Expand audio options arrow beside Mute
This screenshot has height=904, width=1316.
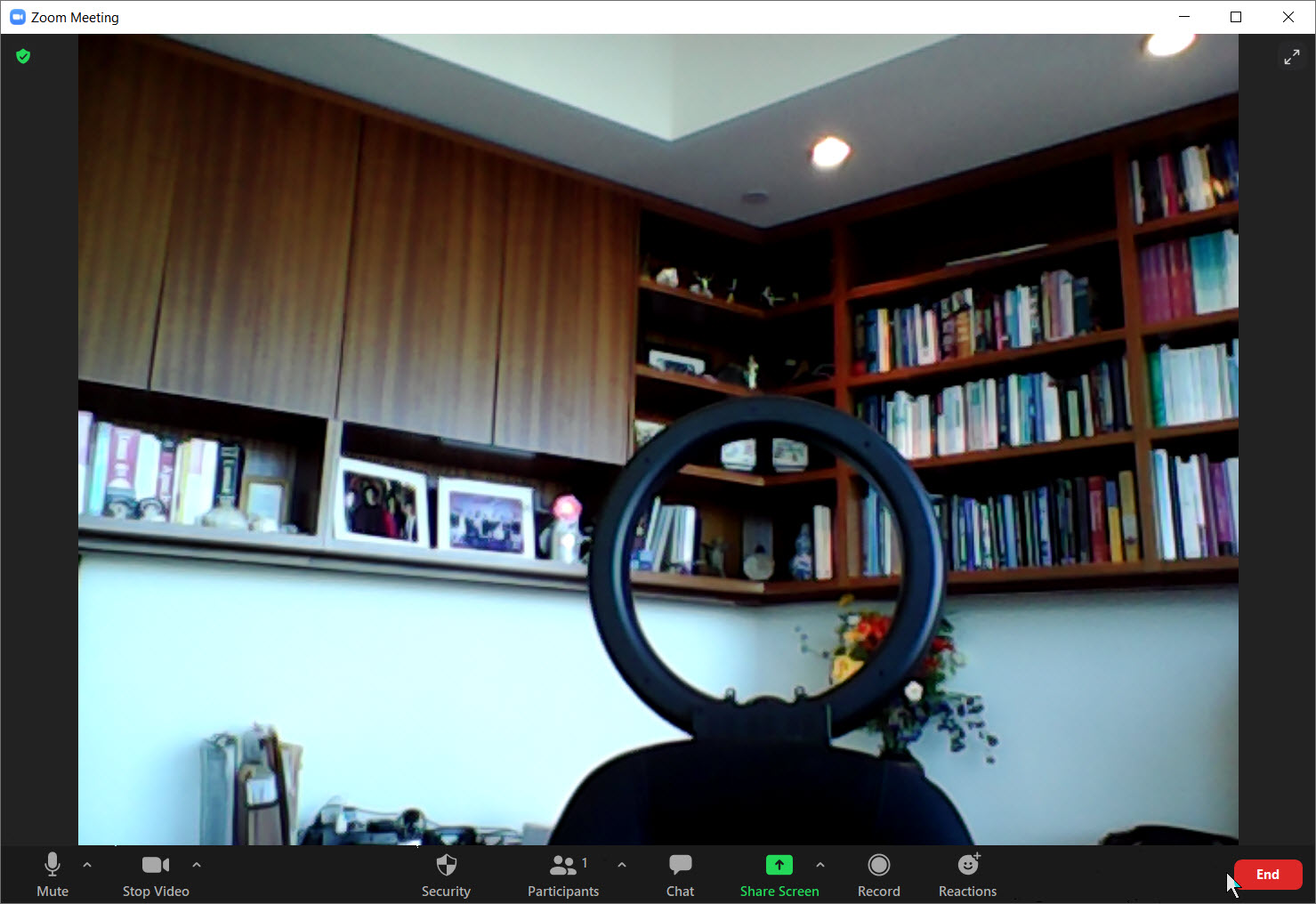coord(87,865)
